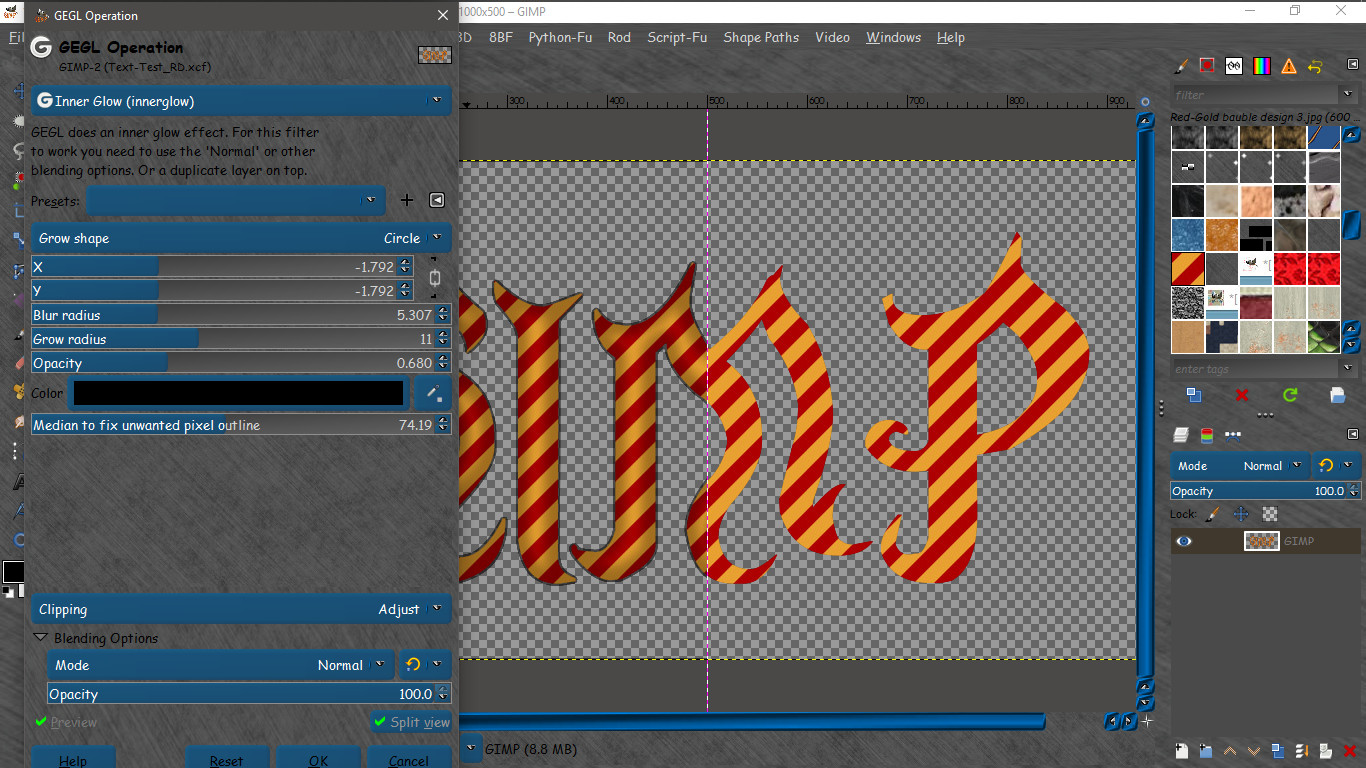
Task: Open the Grow shape Circle dropdown
Action: pyautogui.click(x=242, y=238)
